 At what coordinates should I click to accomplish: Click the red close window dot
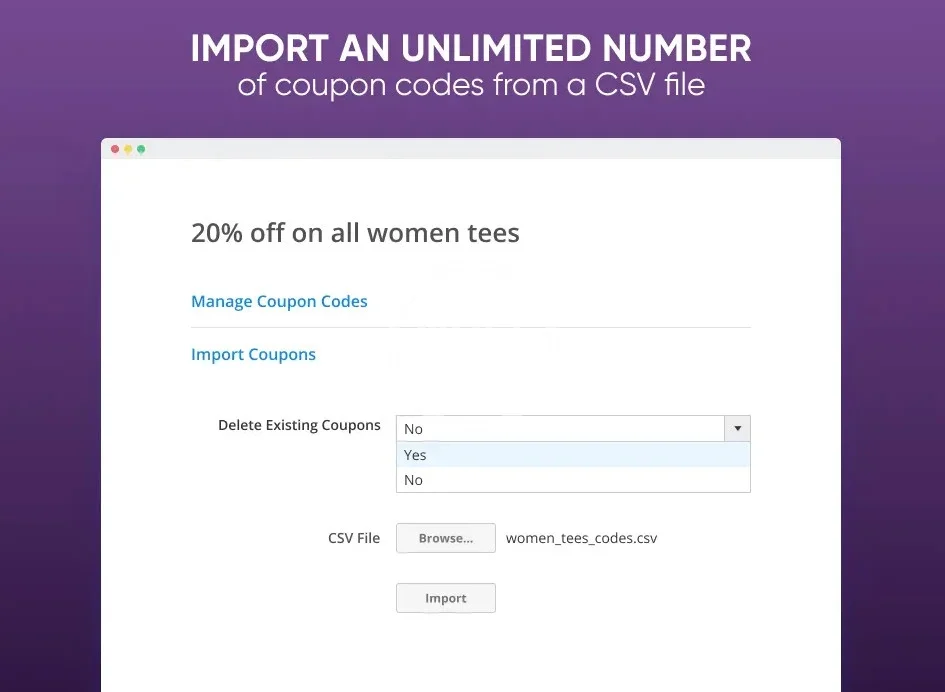click(x=115, y=149)
